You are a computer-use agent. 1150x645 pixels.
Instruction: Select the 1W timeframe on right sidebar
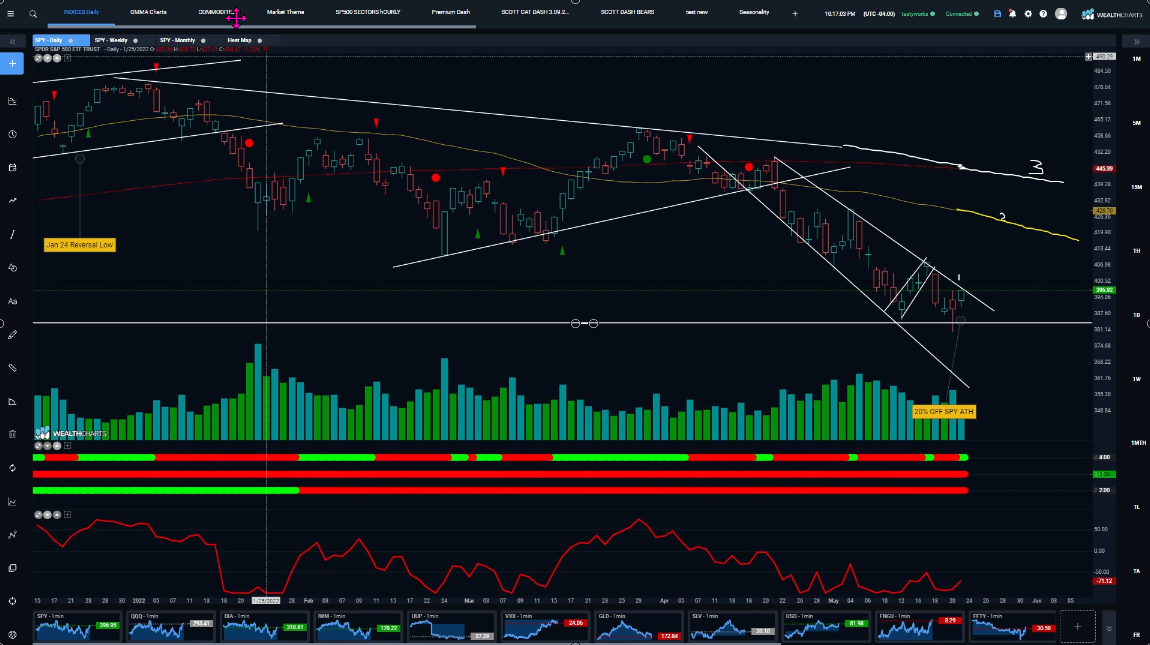(x=1137, y=379)
